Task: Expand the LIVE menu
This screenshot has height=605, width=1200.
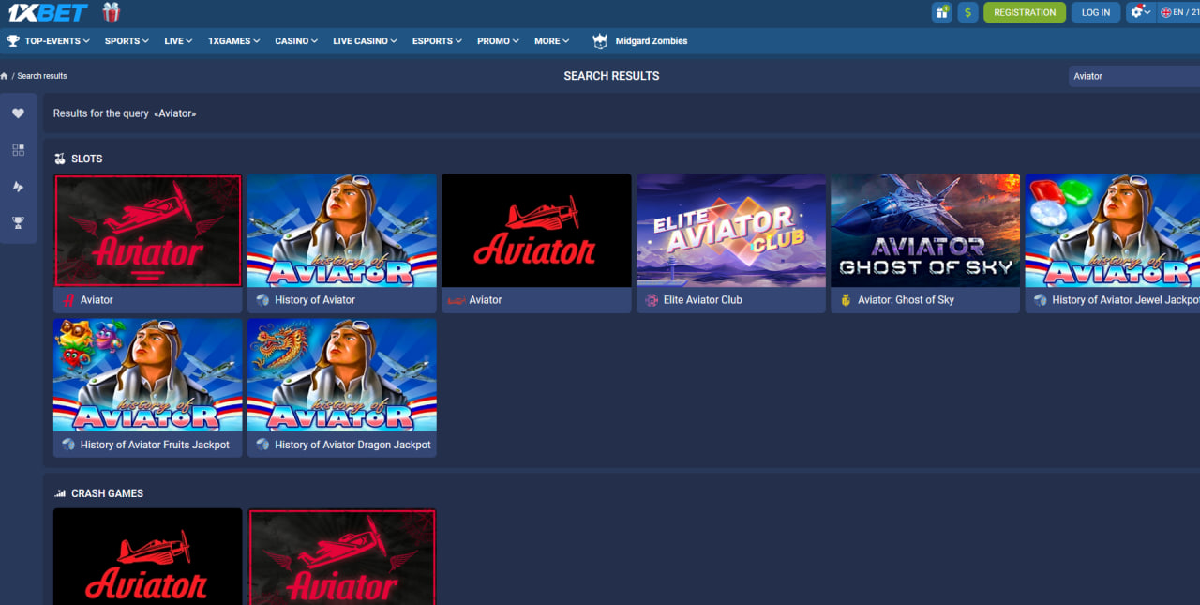Action: tap(178, 41)
